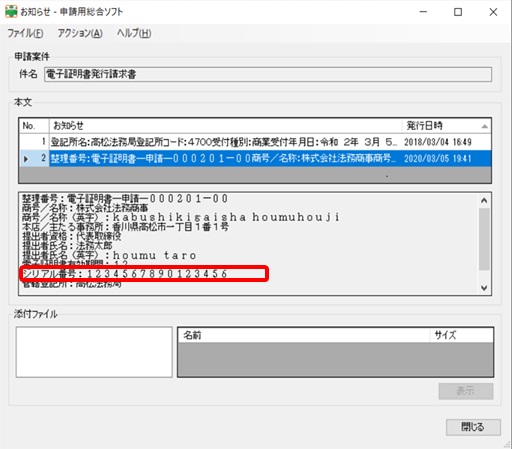Click the お知らせ column header

[226, 126]
